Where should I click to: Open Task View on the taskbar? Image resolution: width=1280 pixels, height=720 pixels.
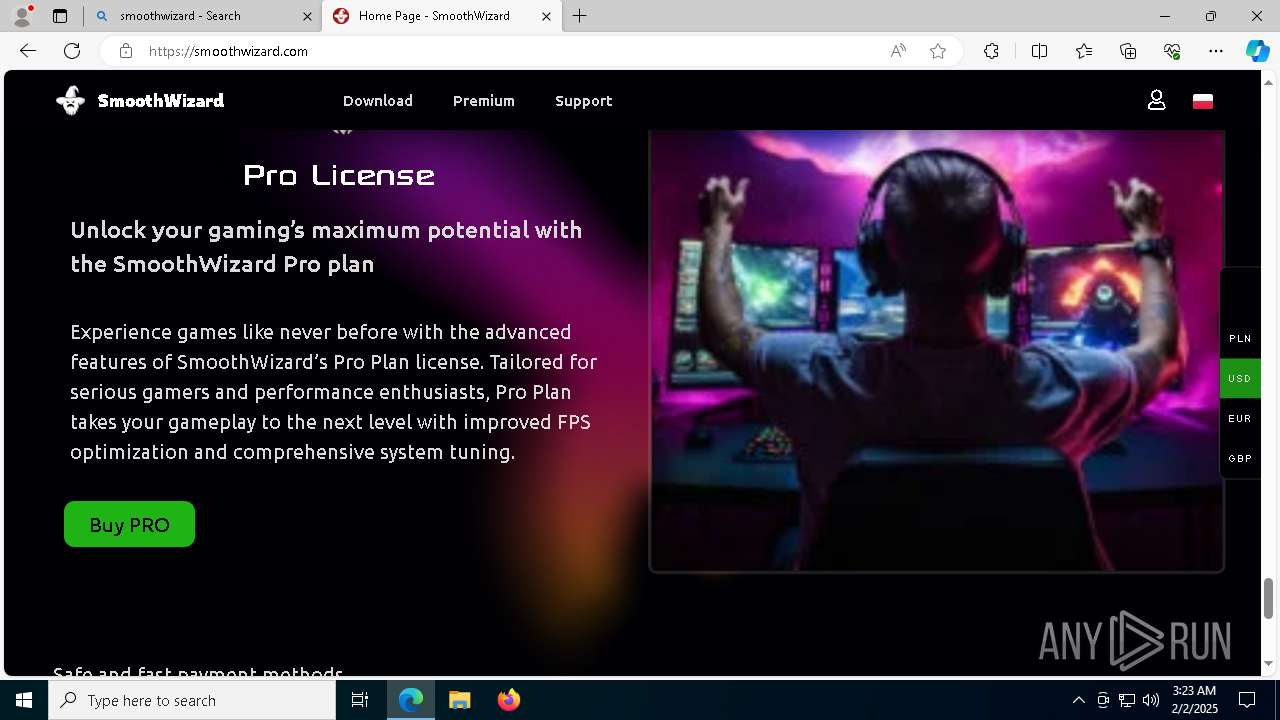[x=360, y=700]
